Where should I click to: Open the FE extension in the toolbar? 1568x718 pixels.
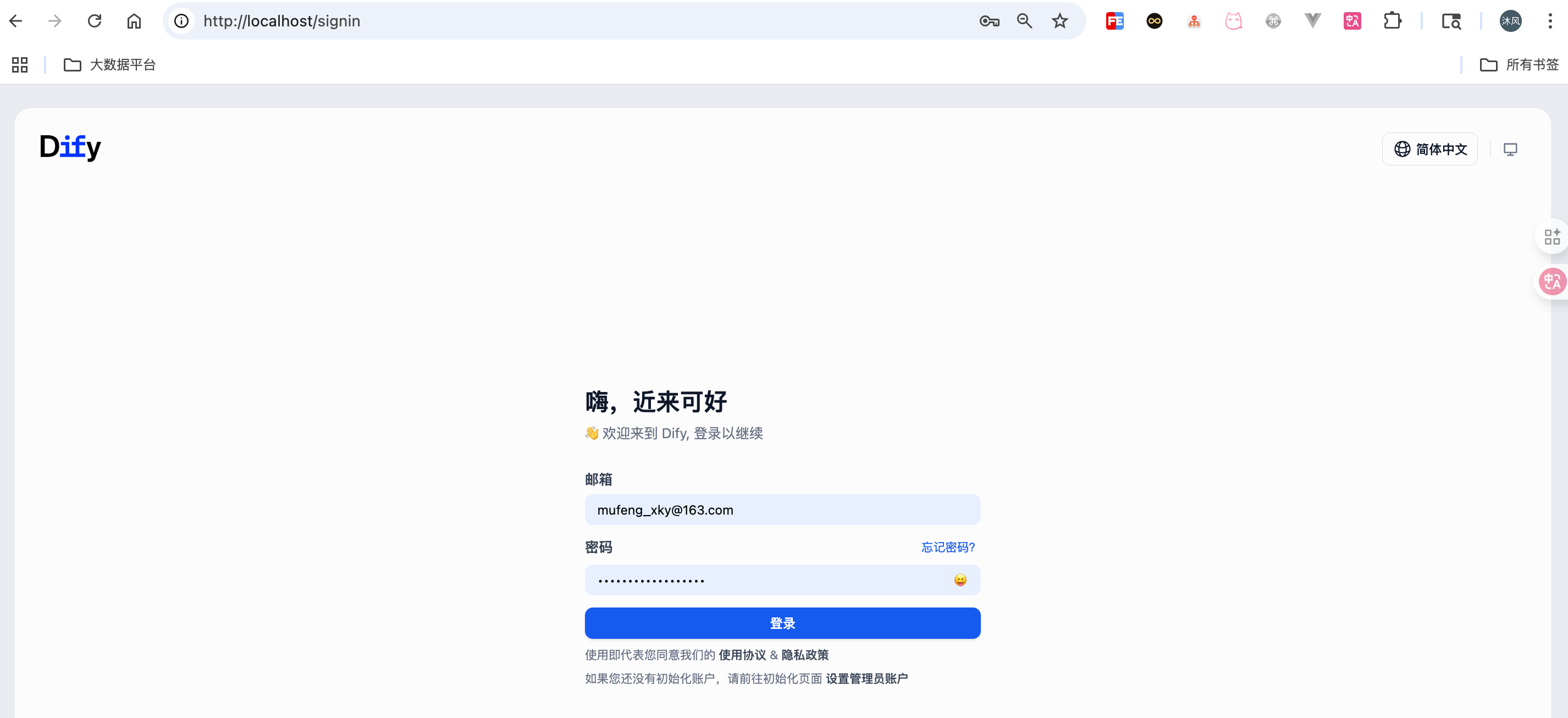pos(1115,20)
